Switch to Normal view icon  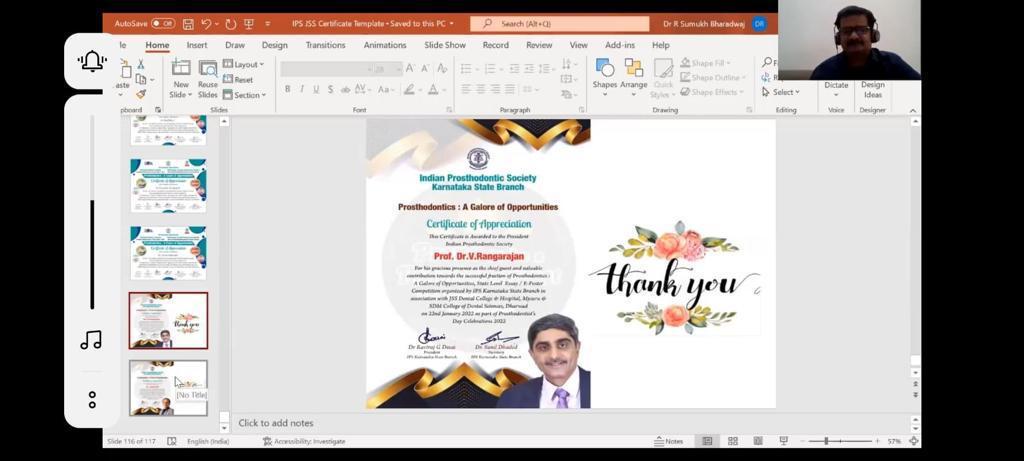[x=707, y=441]
